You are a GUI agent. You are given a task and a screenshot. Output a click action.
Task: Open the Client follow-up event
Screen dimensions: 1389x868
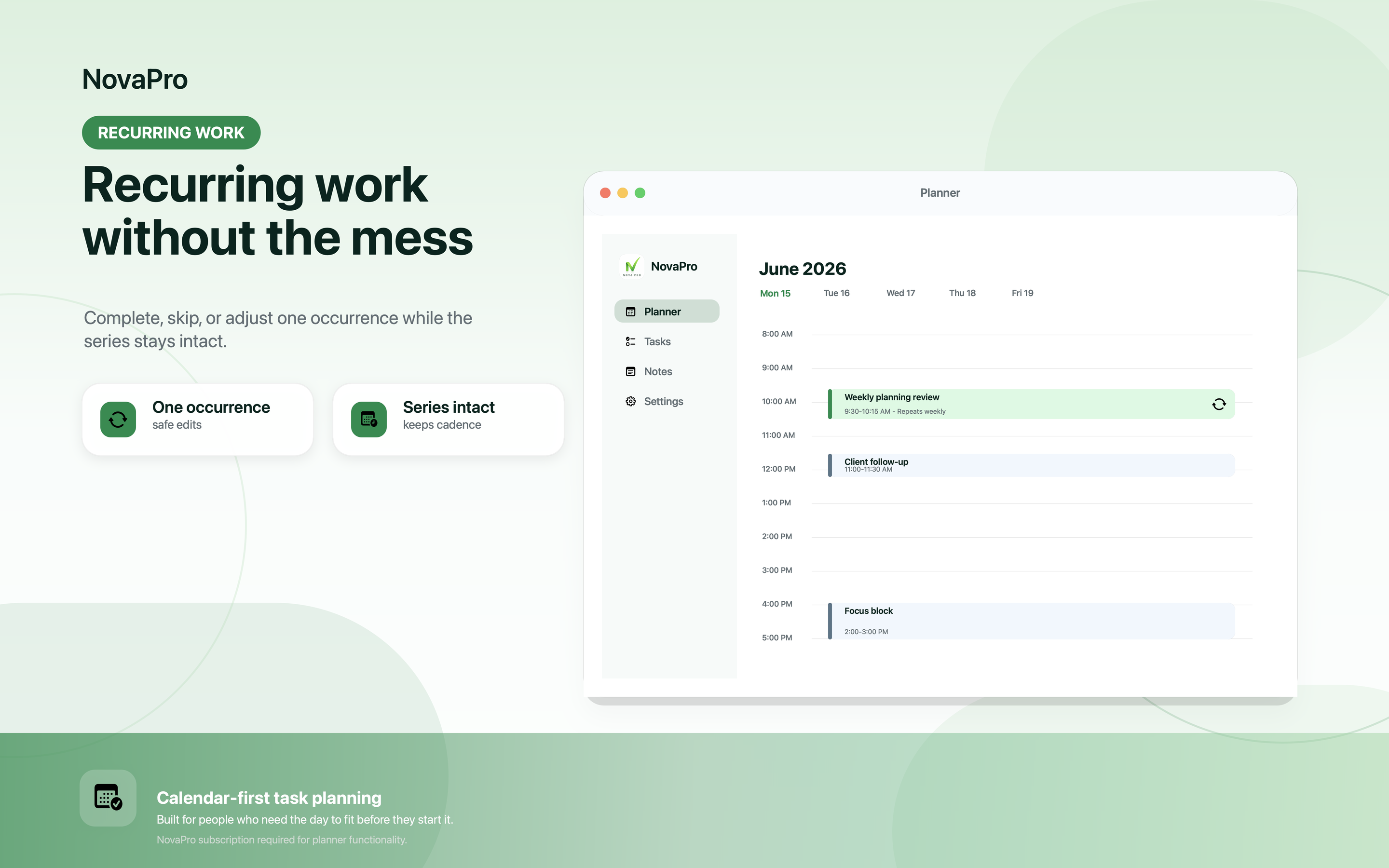(1032, 465)
